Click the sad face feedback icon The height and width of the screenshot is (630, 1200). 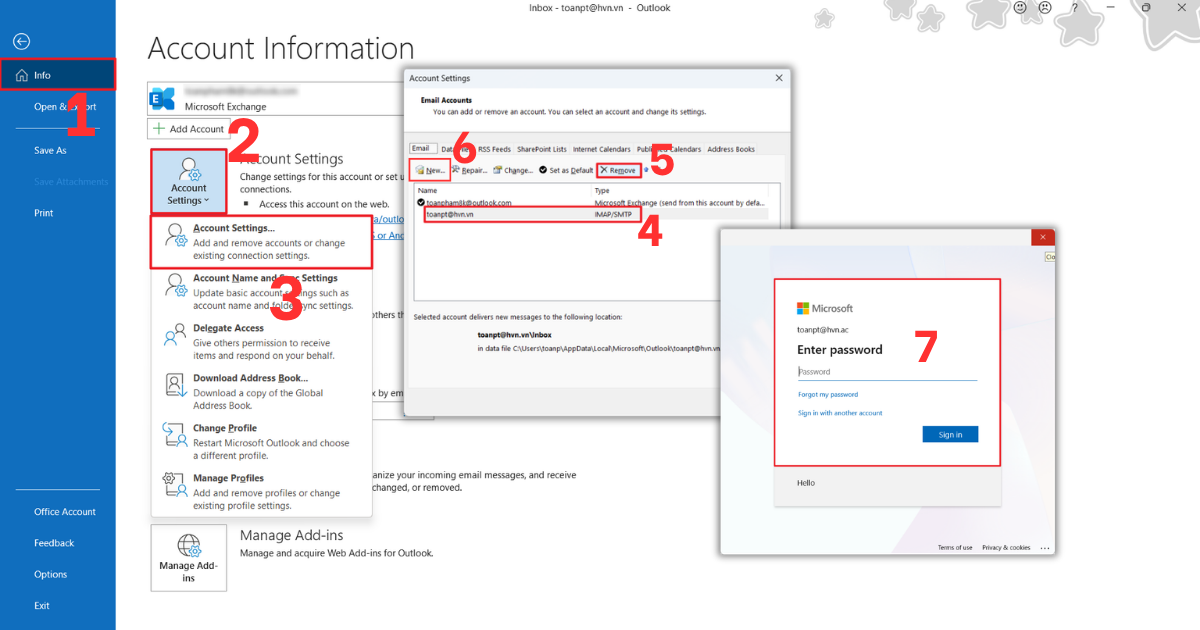click(x=1044, y=8)
